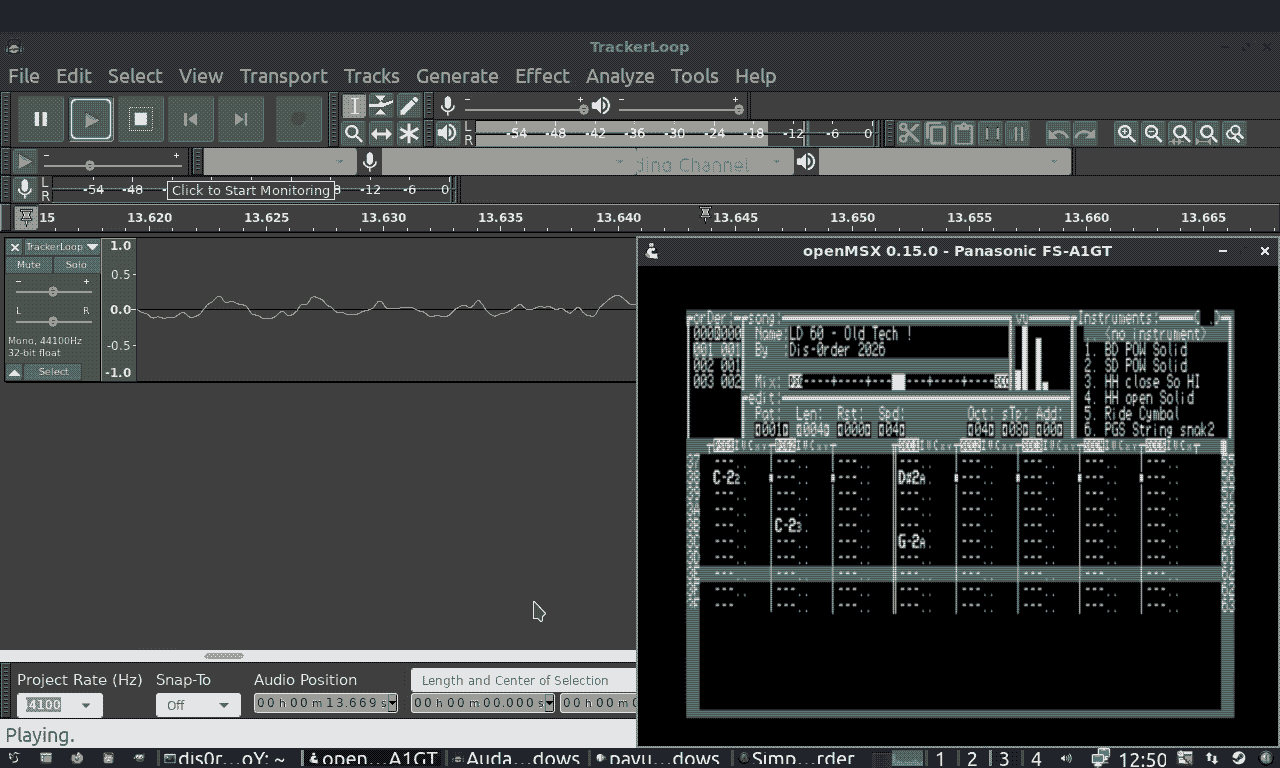Screen dimensions: 1280x768
Task: Open the TrackerLoop track name dropdown
Action: click(x=62, y=247)
